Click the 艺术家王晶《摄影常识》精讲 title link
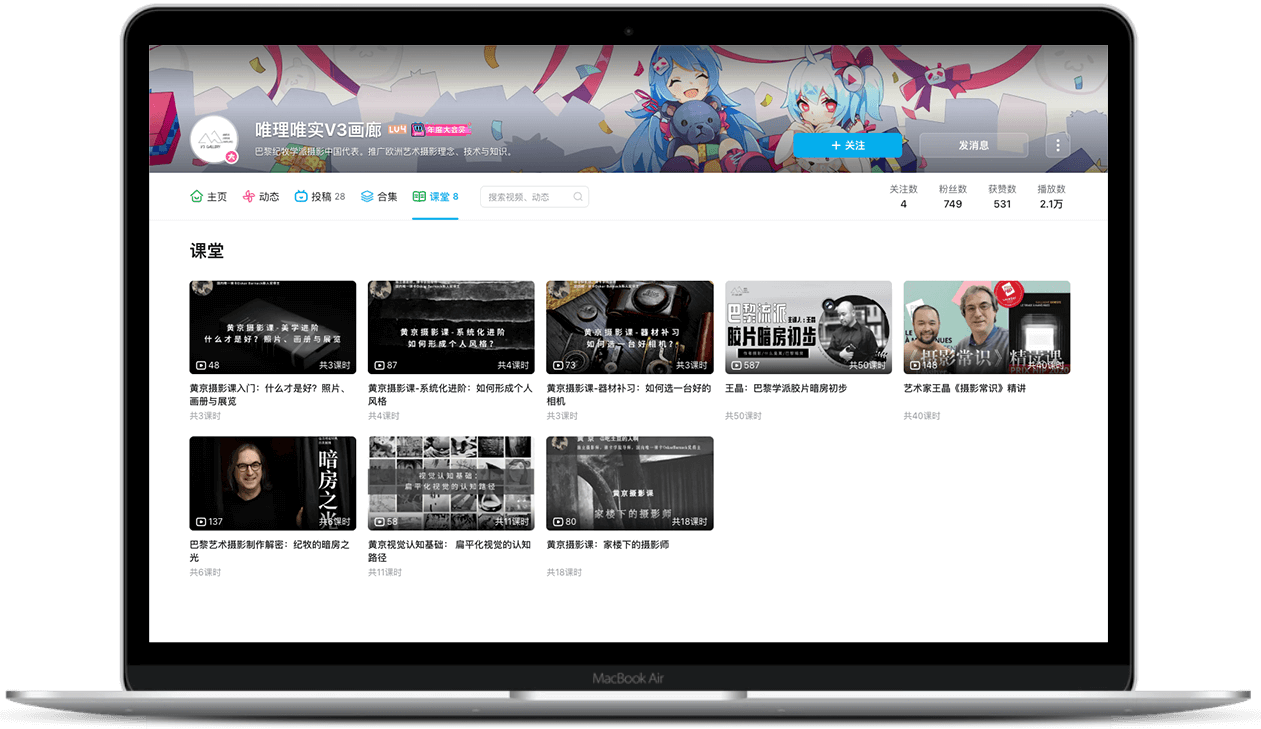1261x729 pixels. point(964,389)
